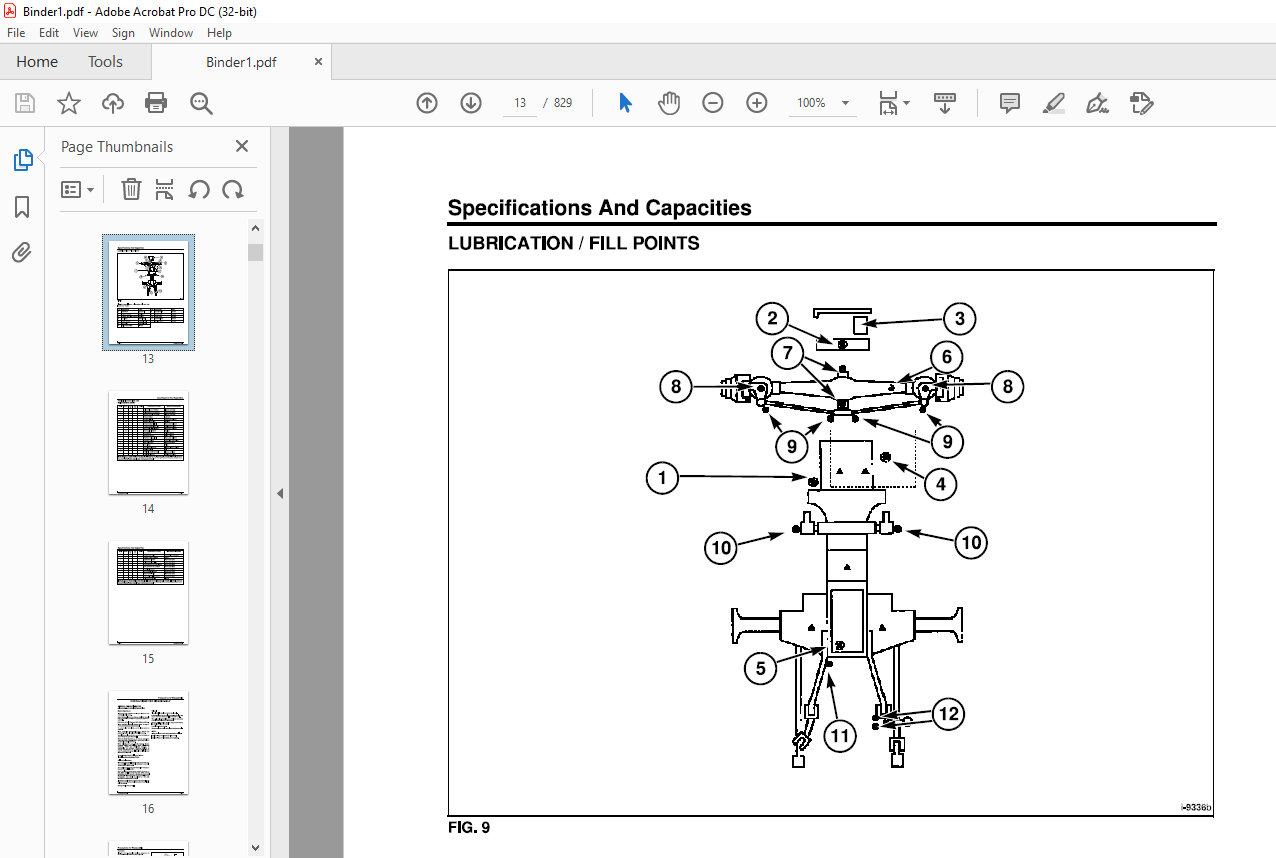Open the File menu
The image size is (1276, 858).
(x=16, y=33)
